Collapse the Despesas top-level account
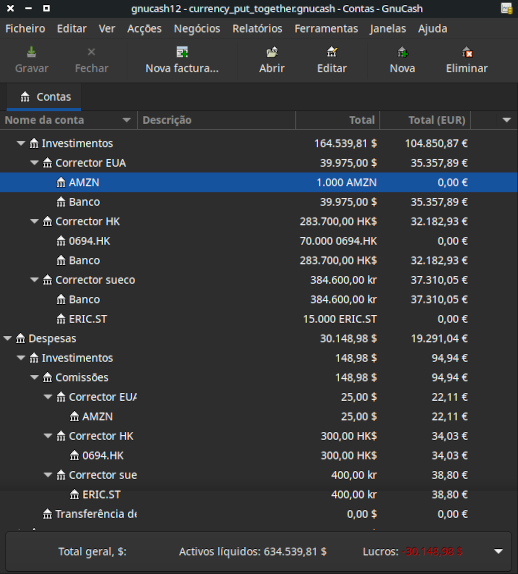Image resolution: width=518 pixels, height=574 pixels. pos(7,338)
